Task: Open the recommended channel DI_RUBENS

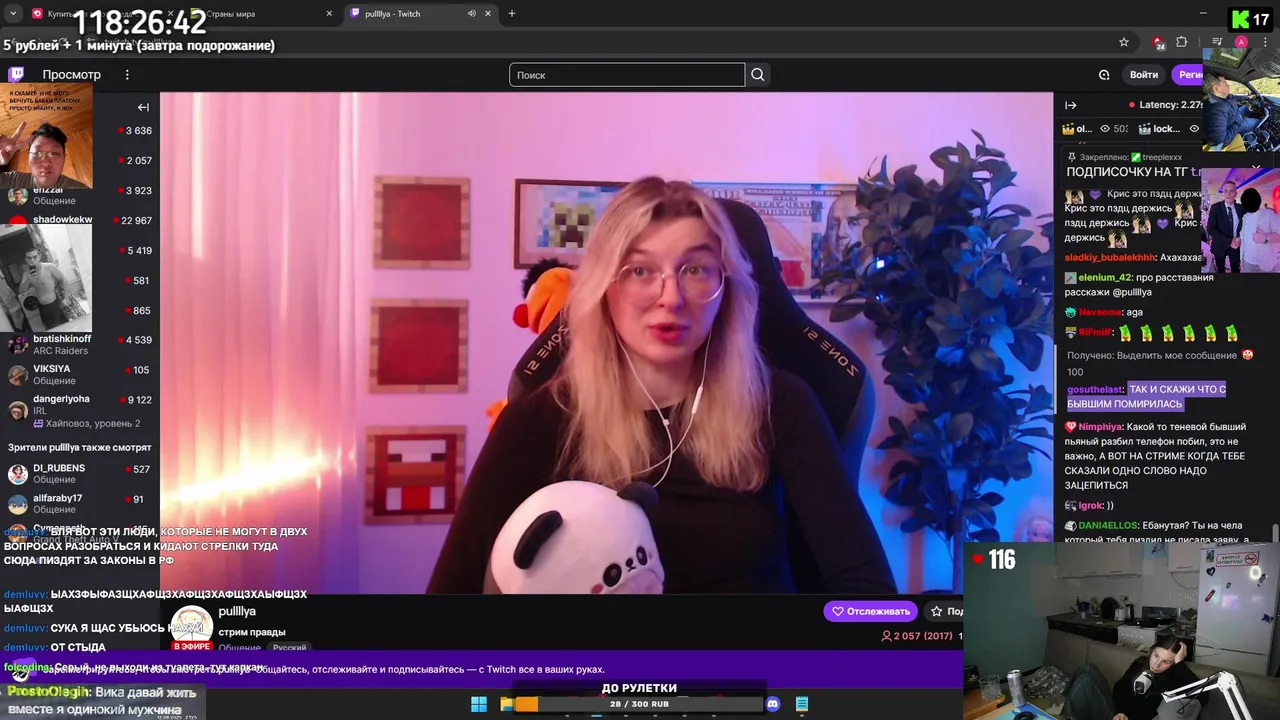Action: [x=80, y=474]
